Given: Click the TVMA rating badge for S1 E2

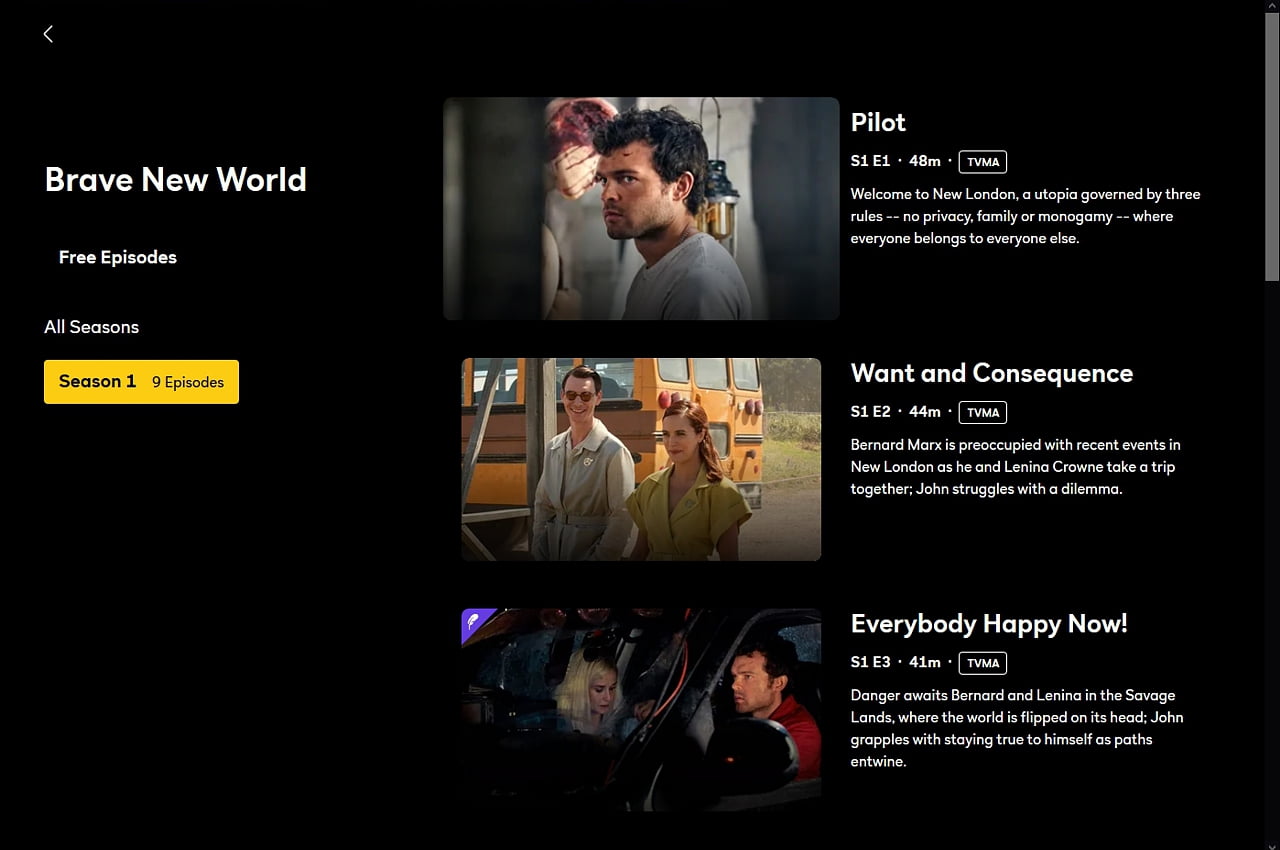Looking at the screenshot, I should tap(983, 412).
